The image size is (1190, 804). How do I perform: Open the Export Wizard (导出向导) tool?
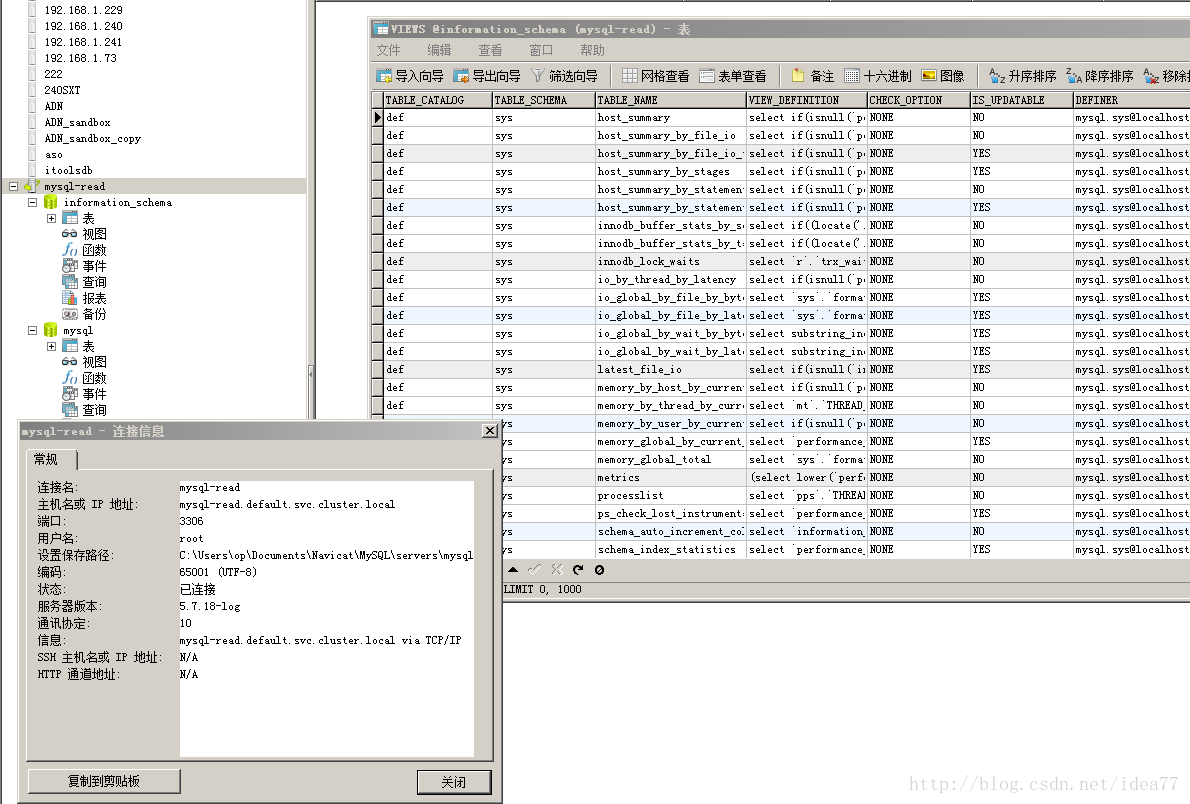click(x=486, y=76)
